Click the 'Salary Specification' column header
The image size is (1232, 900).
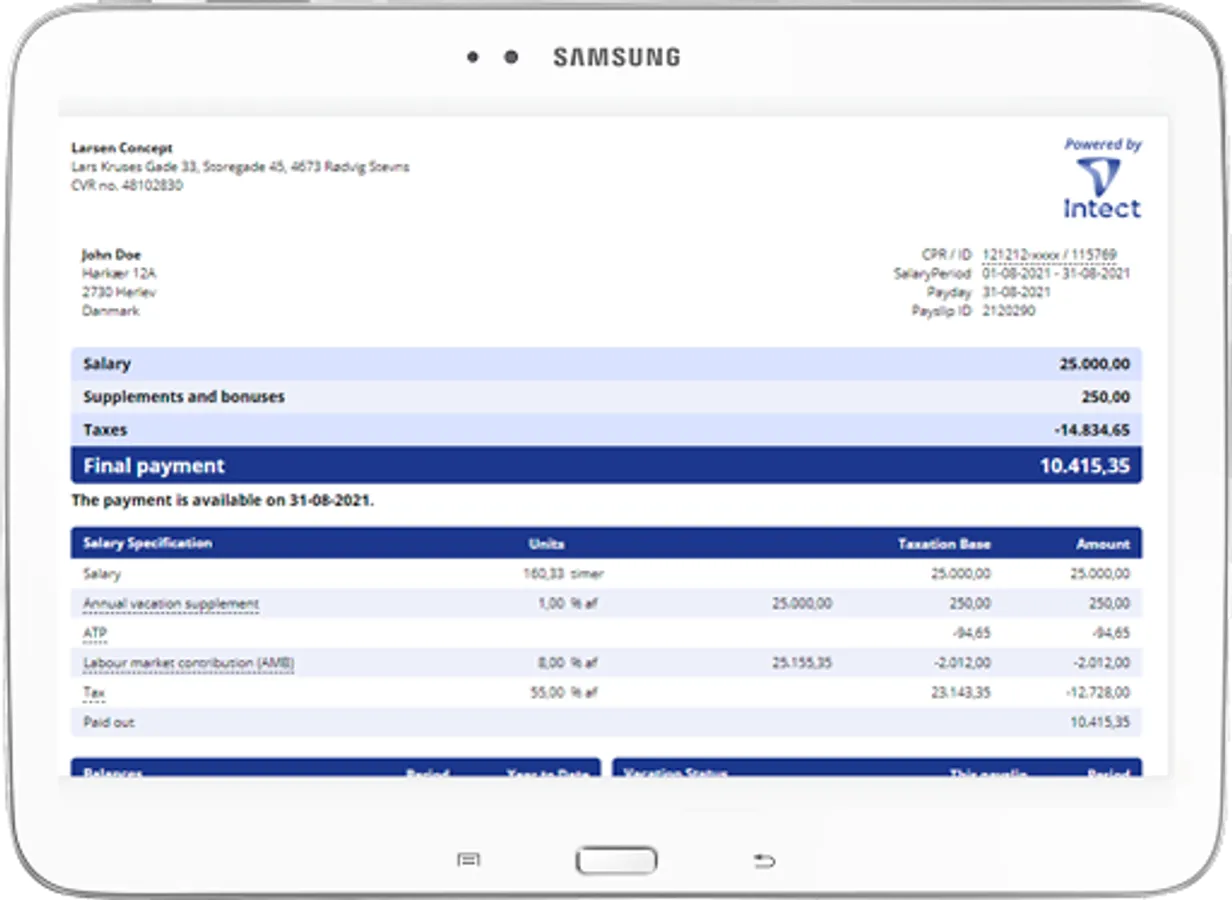147,543
